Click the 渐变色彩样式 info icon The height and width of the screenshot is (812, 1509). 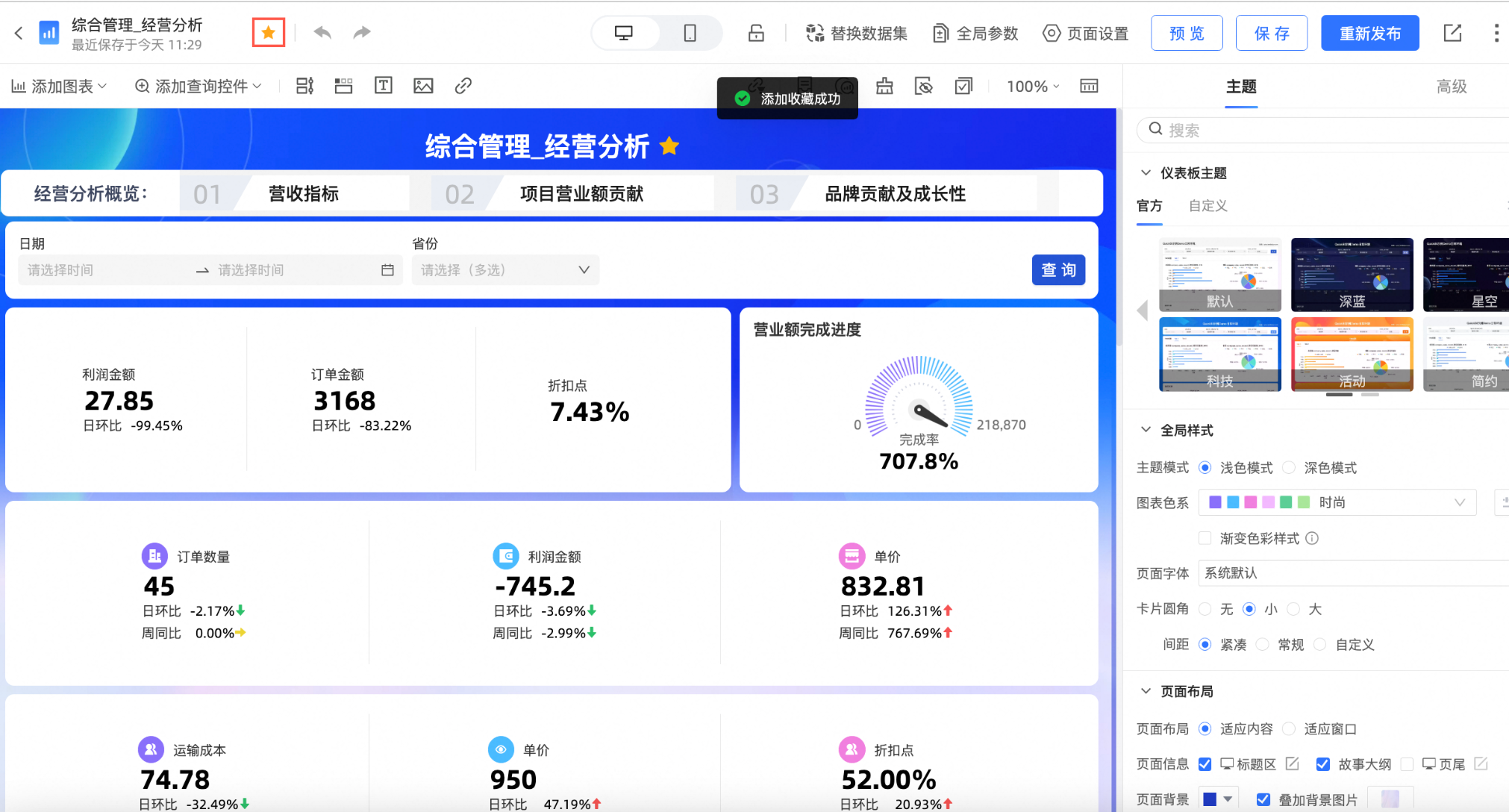1312,538
